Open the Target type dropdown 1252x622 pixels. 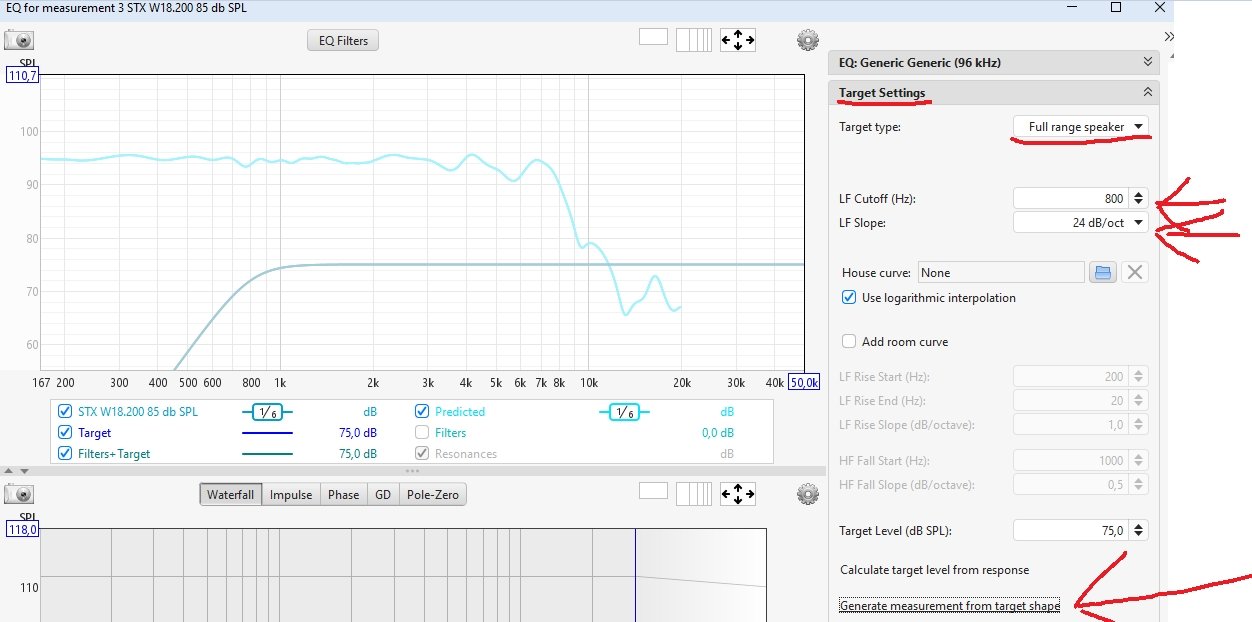point(1080,127)
